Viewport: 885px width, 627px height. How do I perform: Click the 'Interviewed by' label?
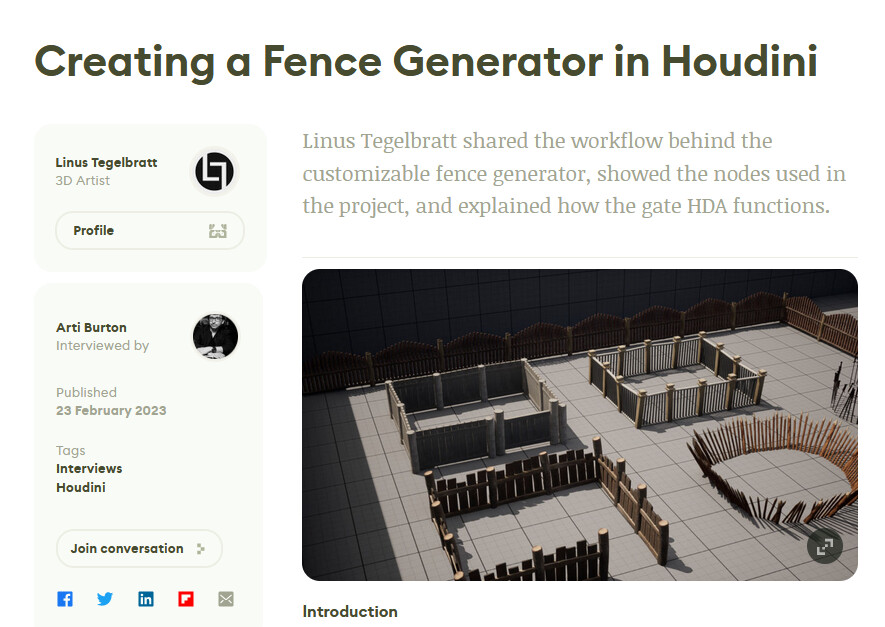[x=102, y=345]
